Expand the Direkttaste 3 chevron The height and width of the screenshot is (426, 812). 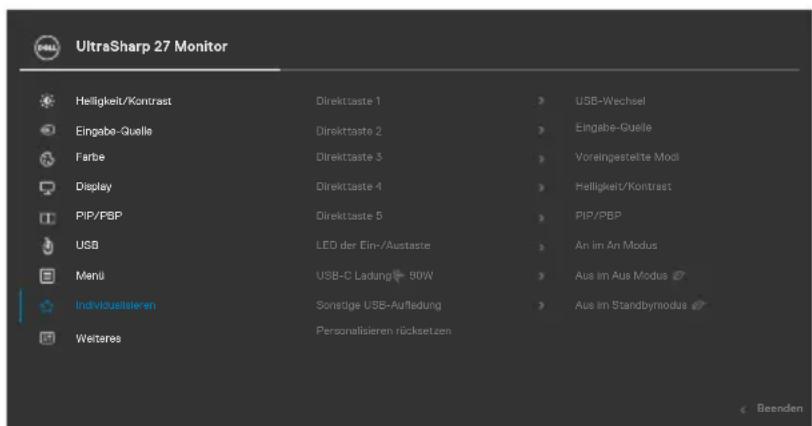(x=541, y=159)
